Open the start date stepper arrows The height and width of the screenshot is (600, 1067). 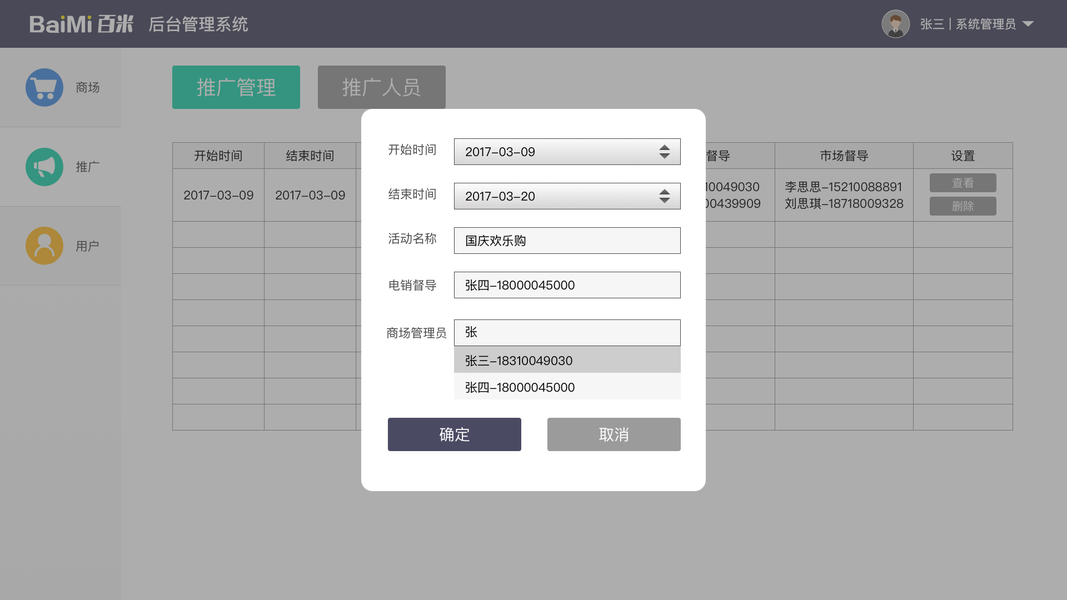[x=664, y=152]
